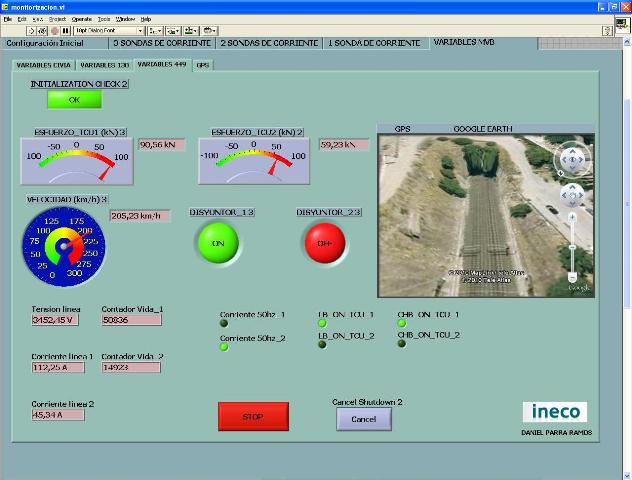
Task: Click the vertical scrollbar up arrow
Action: [x=627, y=42]
